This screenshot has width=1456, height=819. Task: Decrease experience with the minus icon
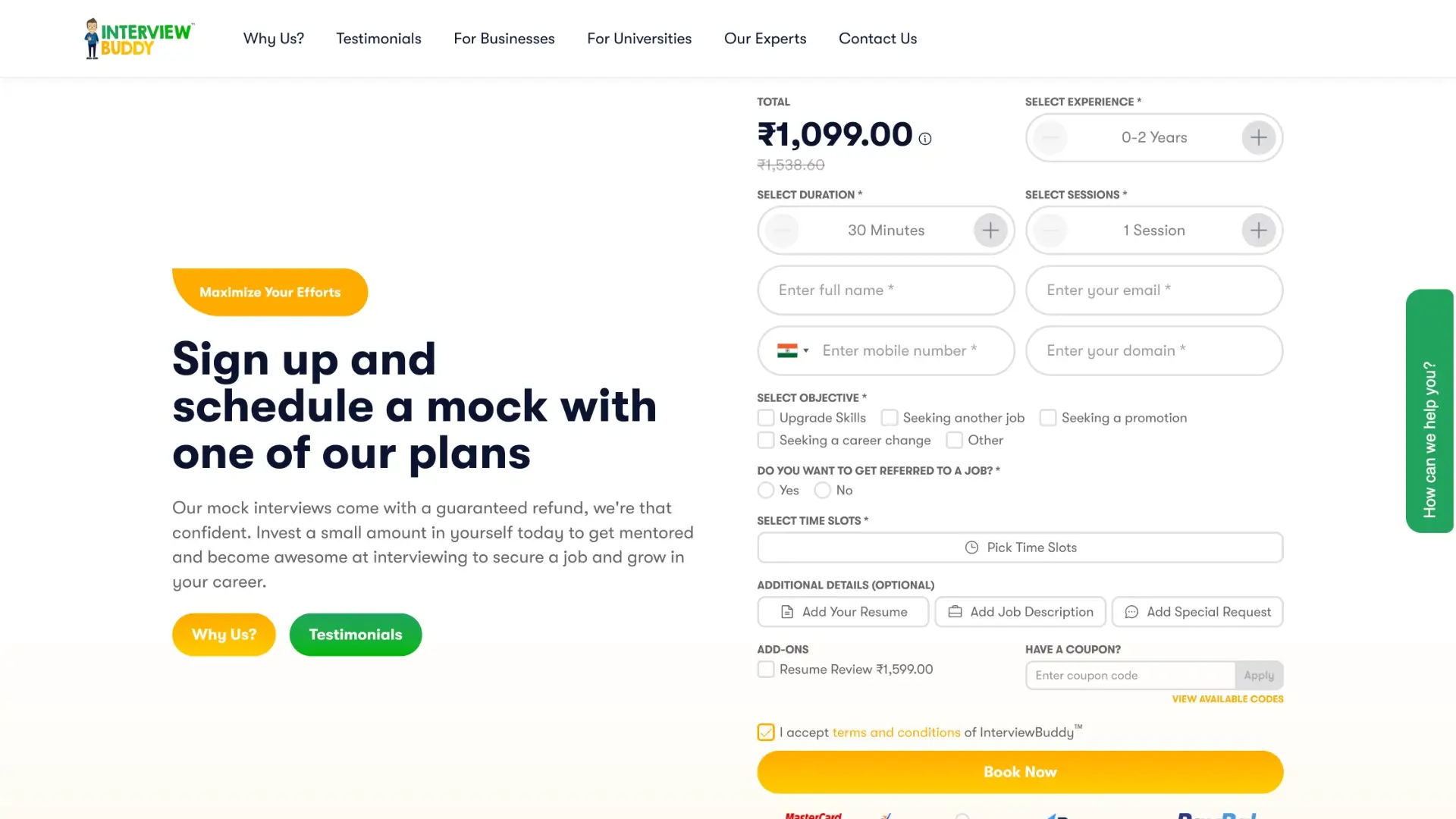pyautogui.click(x=1050, y=137)
